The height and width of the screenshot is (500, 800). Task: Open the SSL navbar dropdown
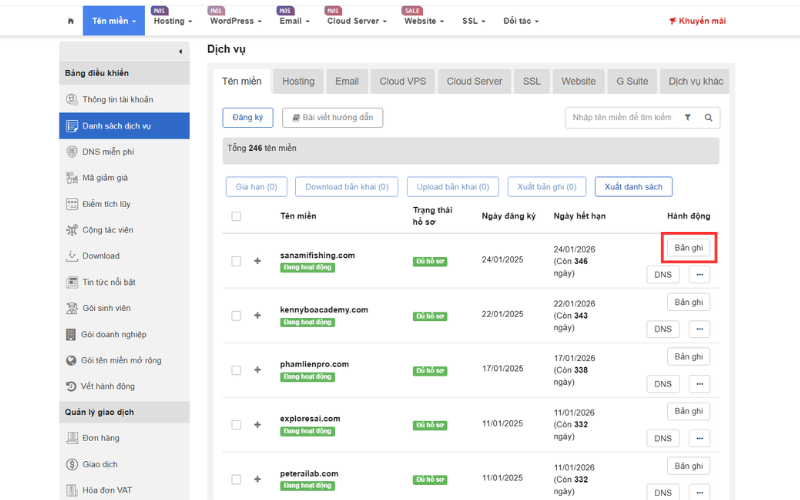tap(473, 21)
